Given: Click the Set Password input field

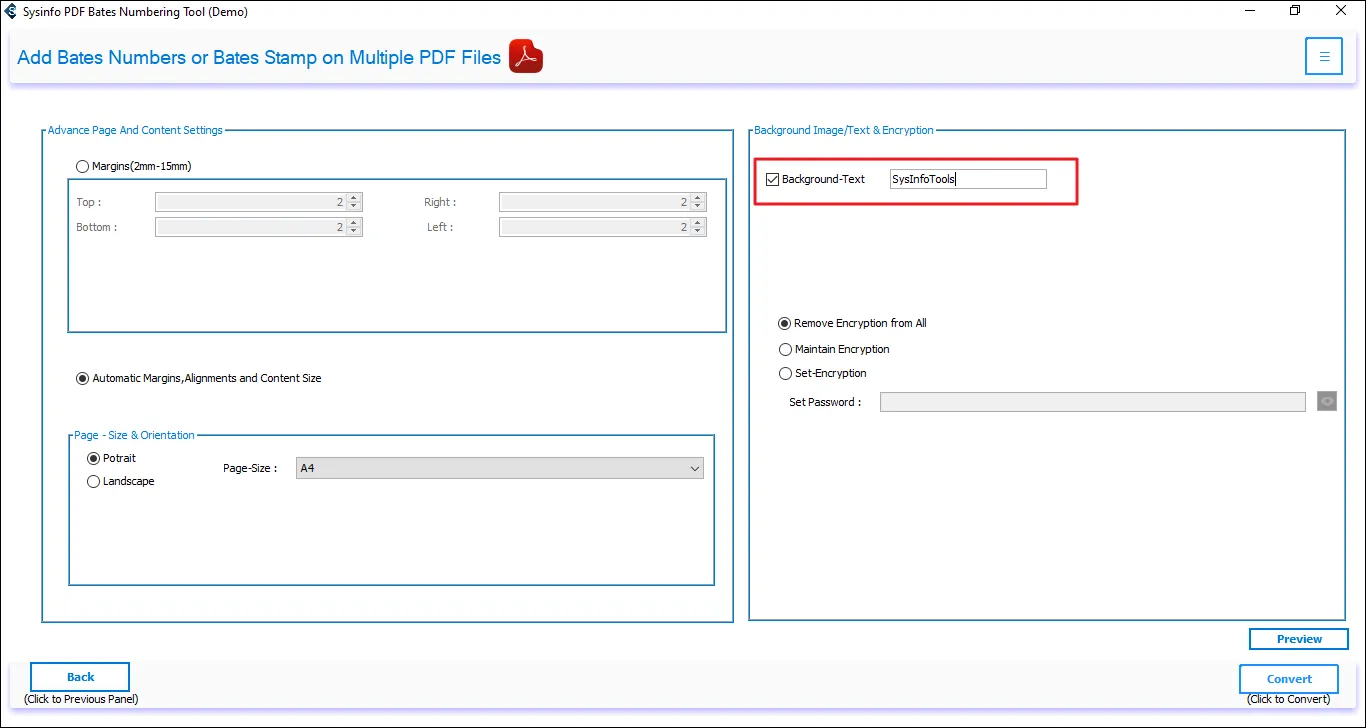Looking at the screenshot, I should point(1093,402).
